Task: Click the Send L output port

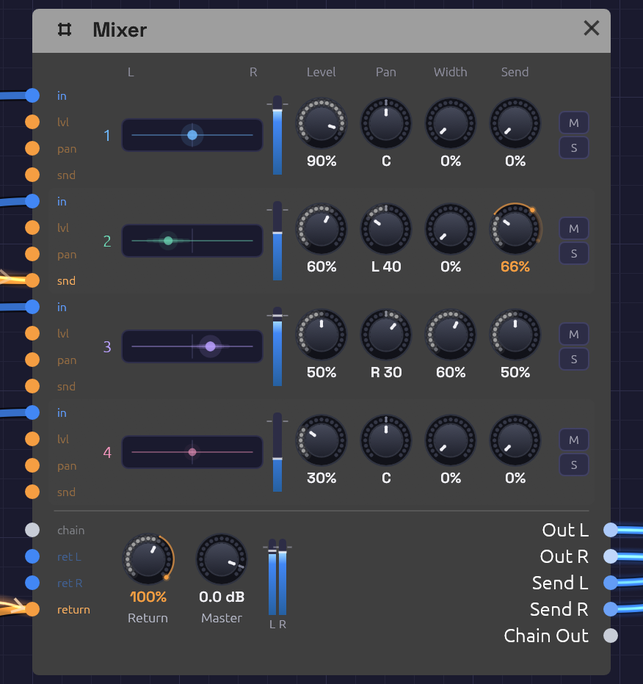Action: coord(611,583)
